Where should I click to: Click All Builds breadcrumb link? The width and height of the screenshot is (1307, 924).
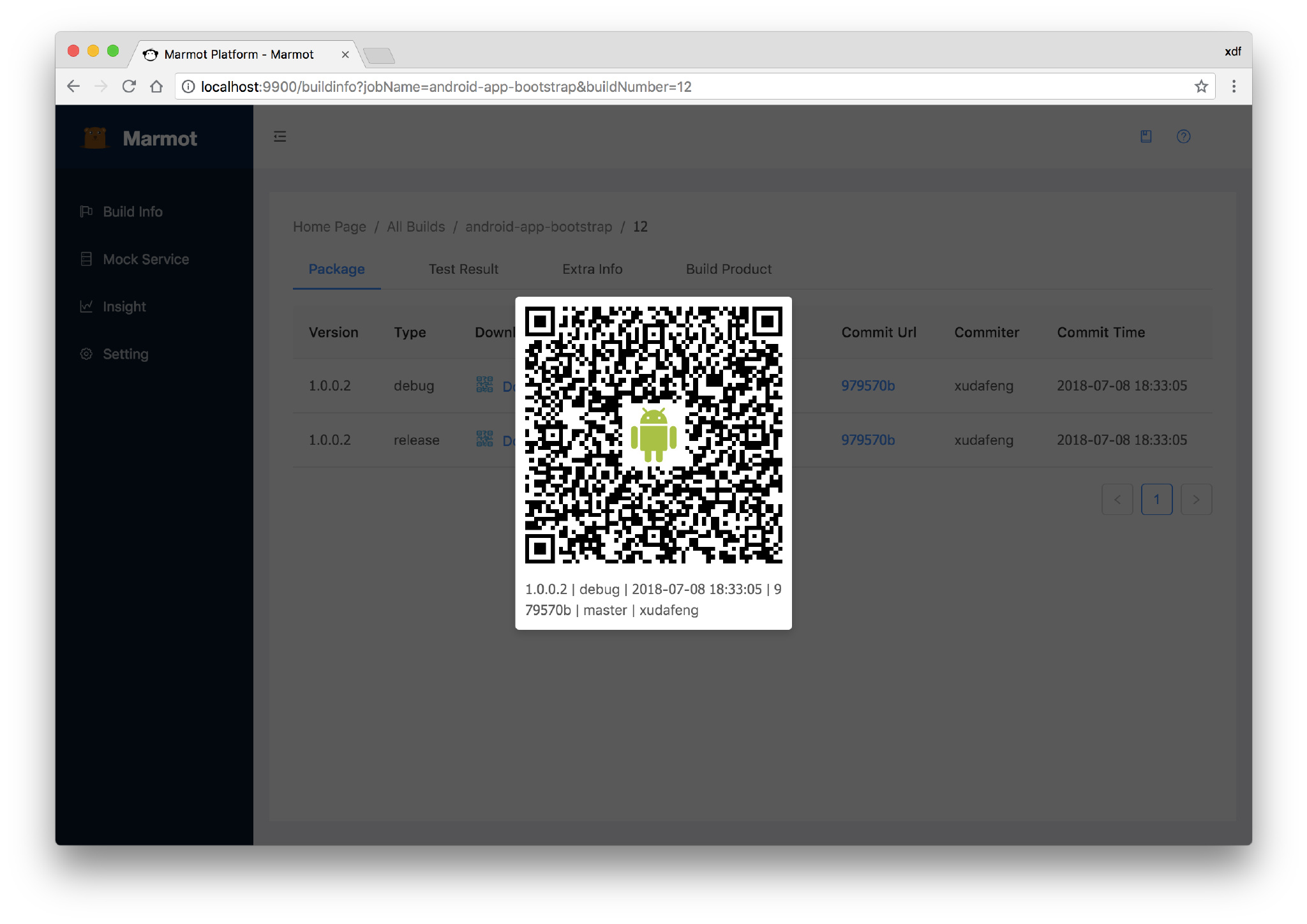(x=416, y=226)
